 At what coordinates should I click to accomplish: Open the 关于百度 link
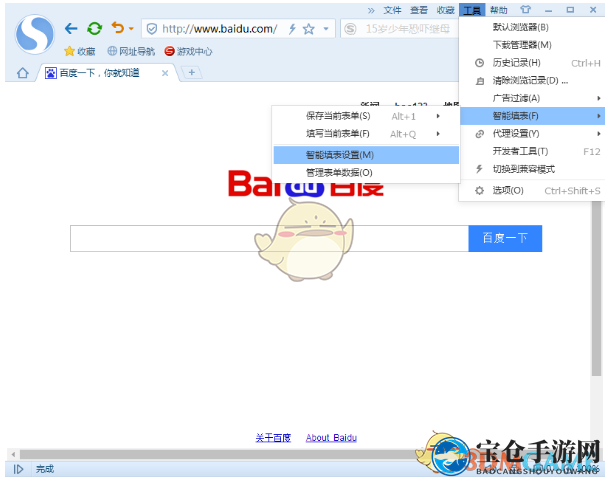pos(273,438)
